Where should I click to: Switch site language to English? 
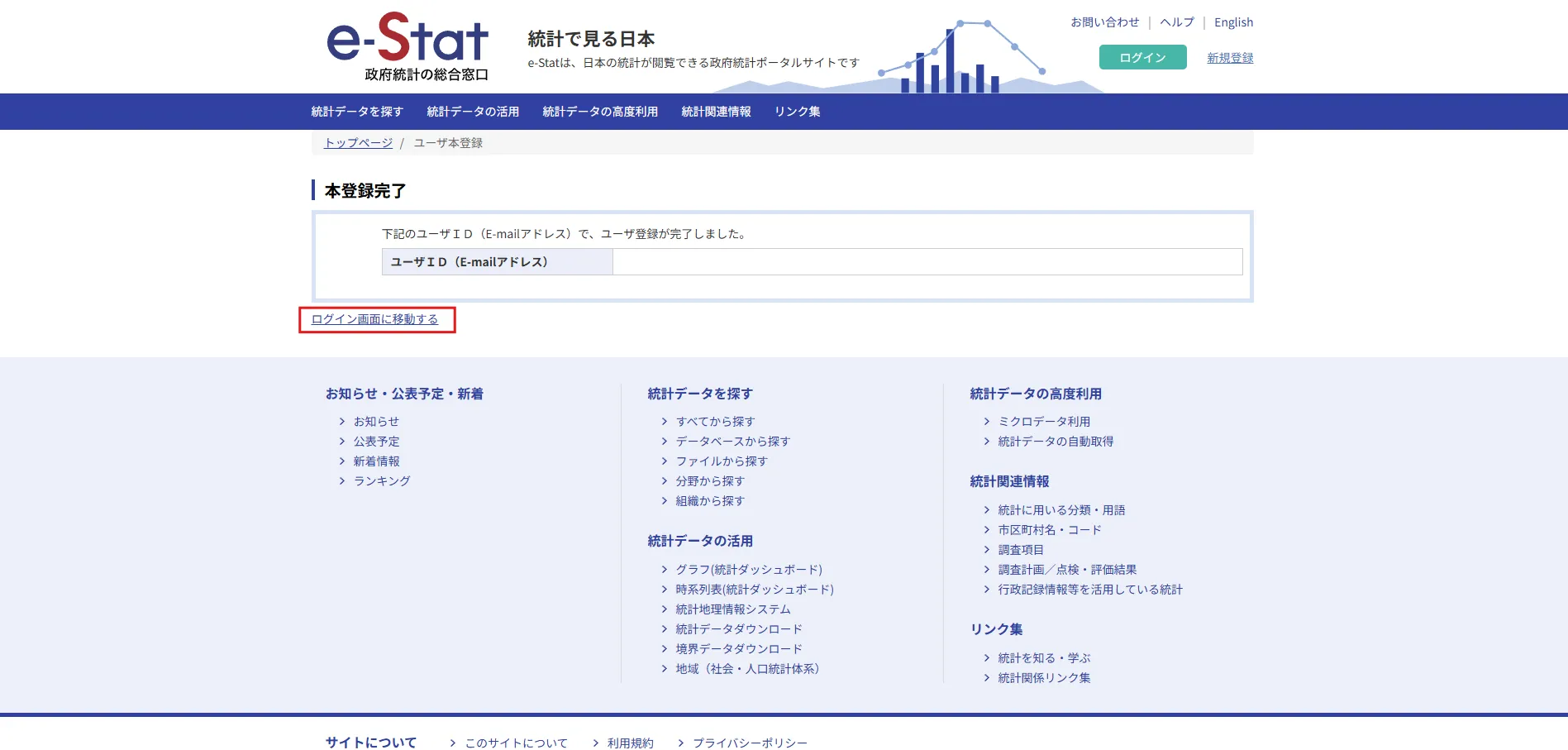click(x=1233, y=22)
